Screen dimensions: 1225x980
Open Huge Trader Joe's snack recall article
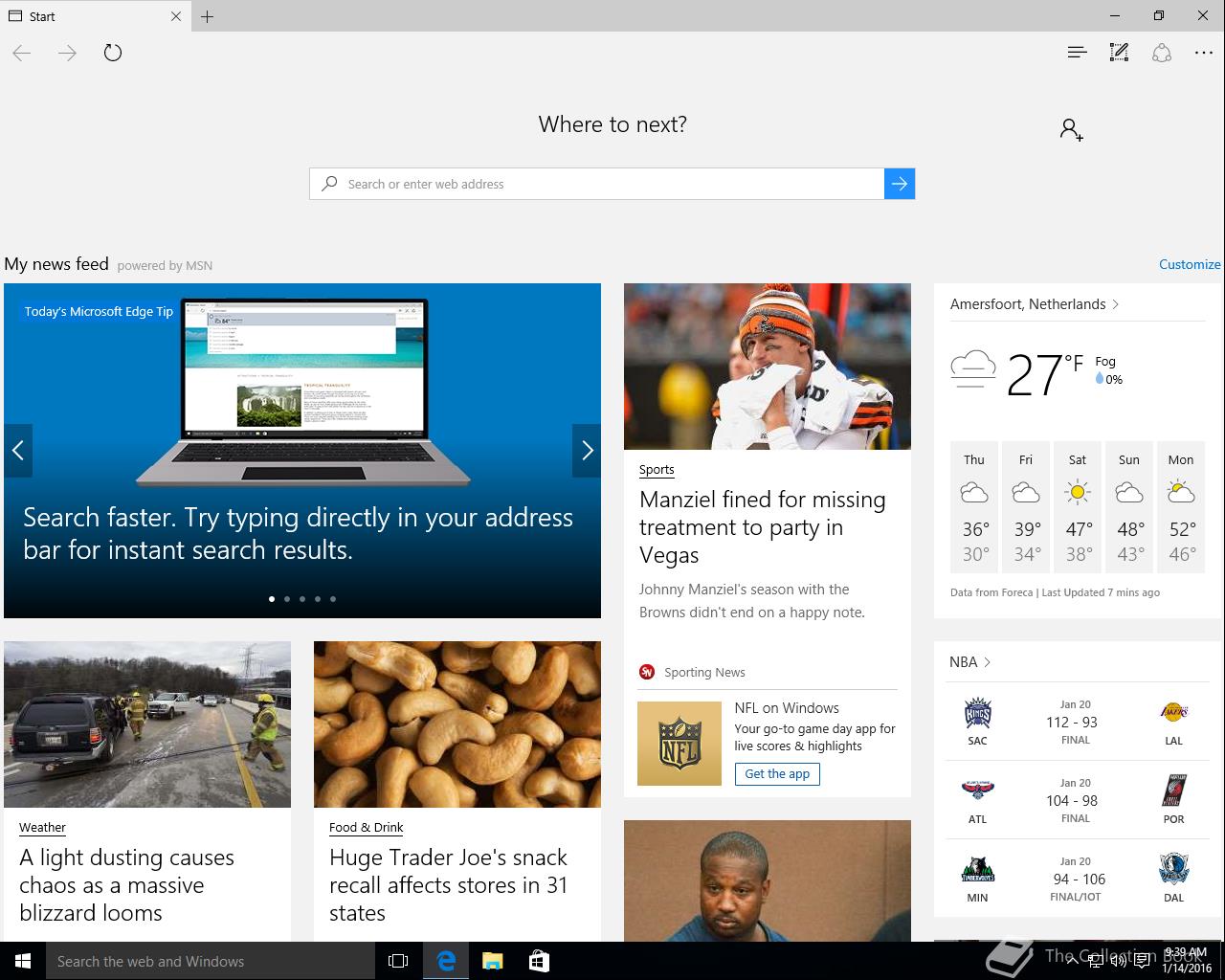tap(449, 885)
